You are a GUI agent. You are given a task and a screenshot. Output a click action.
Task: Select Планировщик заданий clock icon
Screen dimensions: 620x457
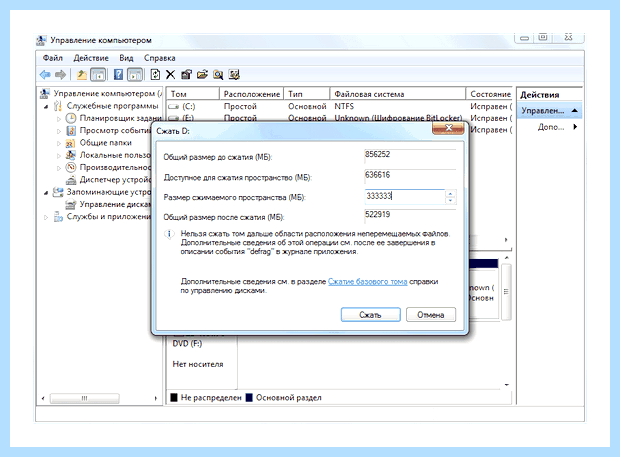70,118
